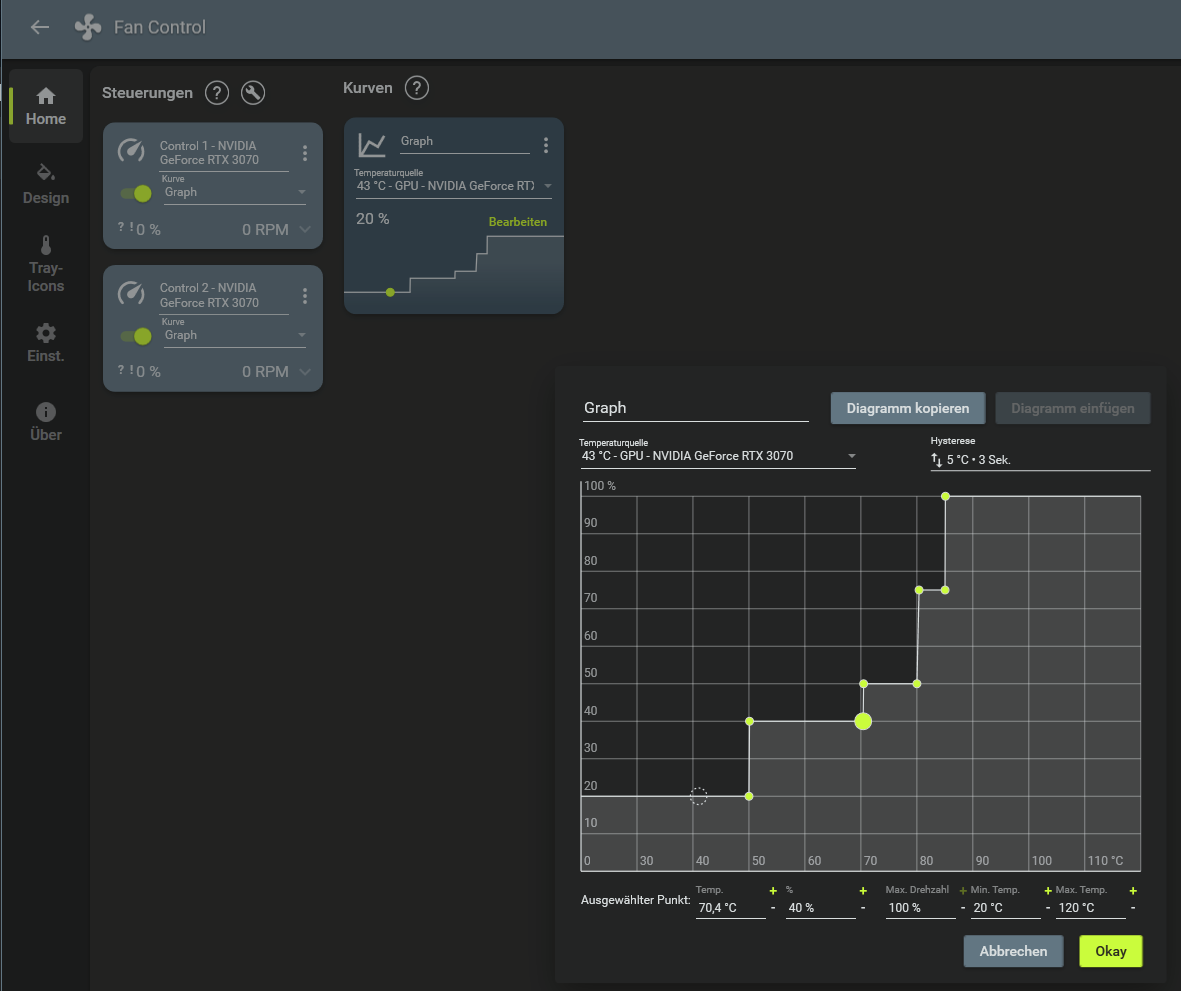Toggle the Control 1 enable switch

(136, 194)
